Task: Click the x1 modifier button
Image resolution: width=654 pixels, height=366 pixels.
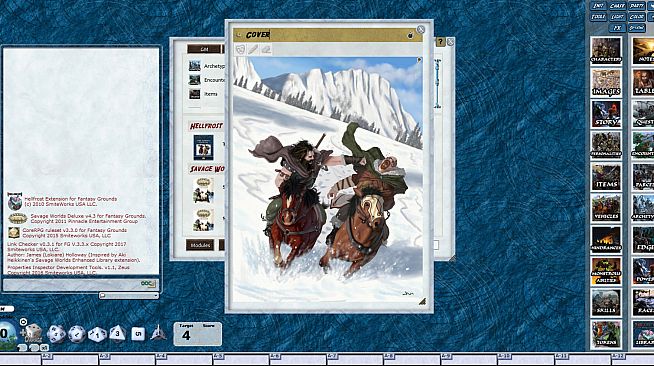Action: tap(44, 348)
